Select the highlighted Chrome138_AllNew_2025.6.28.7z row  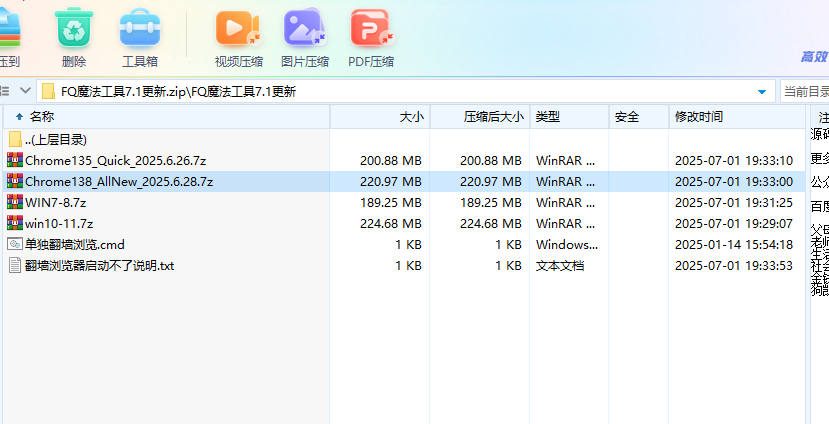404,181
